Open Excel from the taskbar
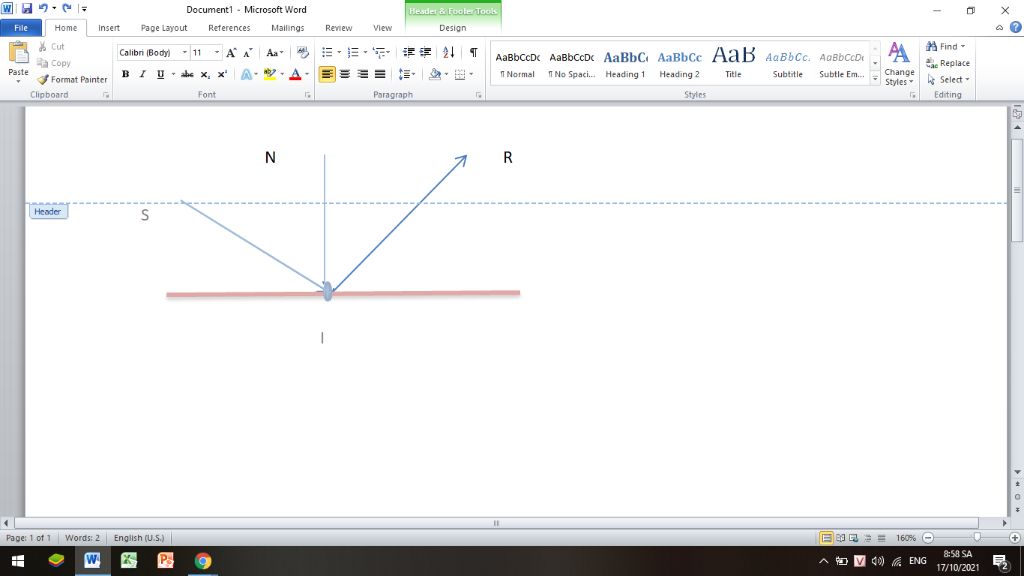The width and height of the screenshot is (1024, 576). (129, 560)
